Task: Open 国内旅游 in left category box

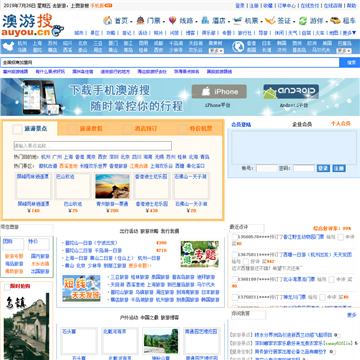Action: [40, 256]
